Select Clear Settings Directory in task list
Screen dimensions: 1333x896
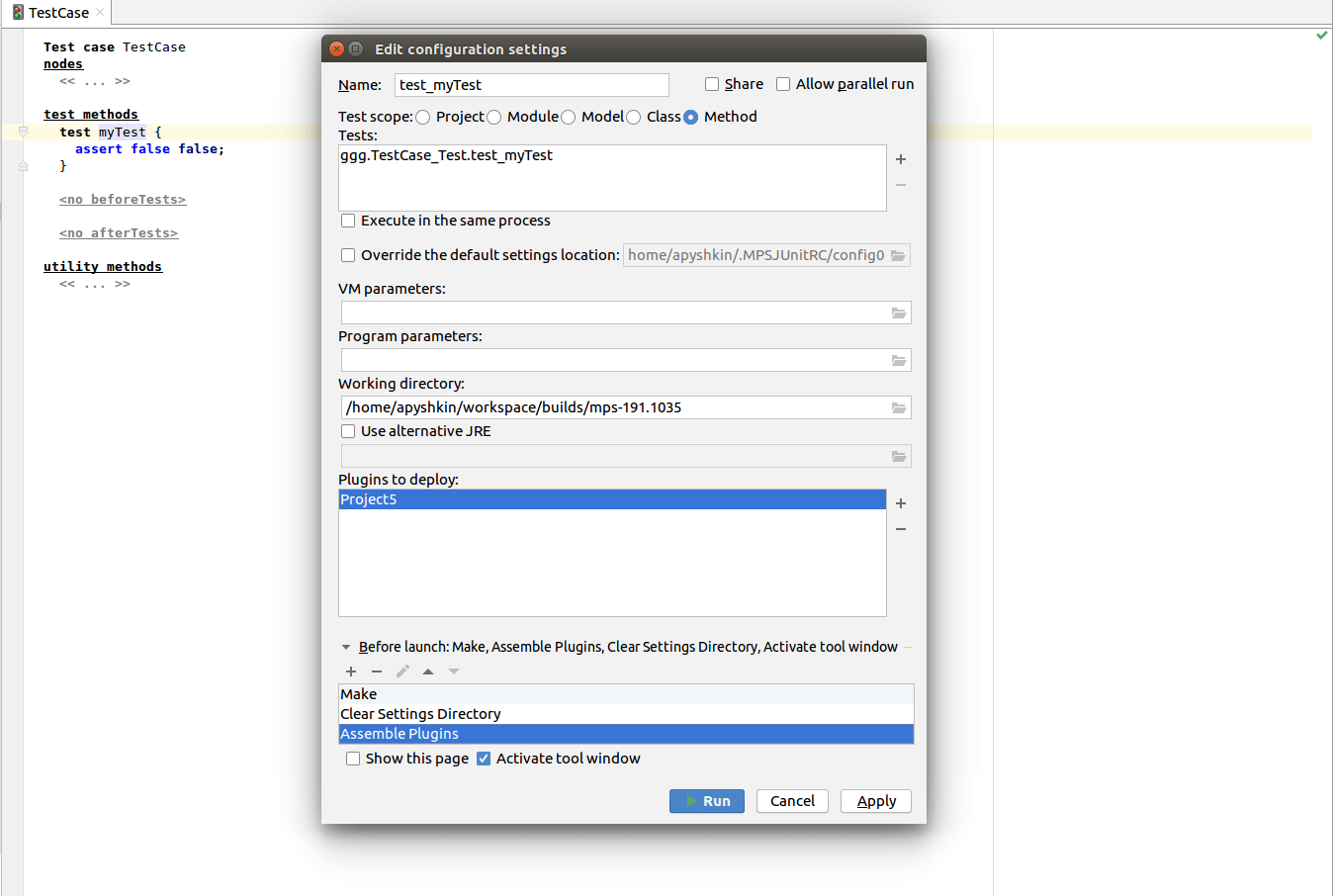pyautogui.click(x=419, y=713)
